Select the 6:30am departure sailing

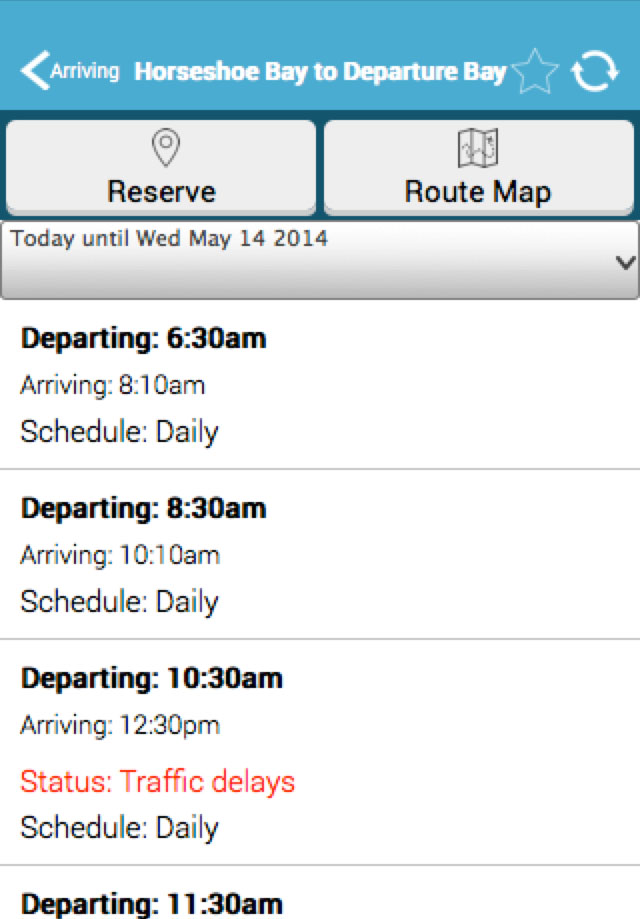pyautogui.click(x=144, y=338)
